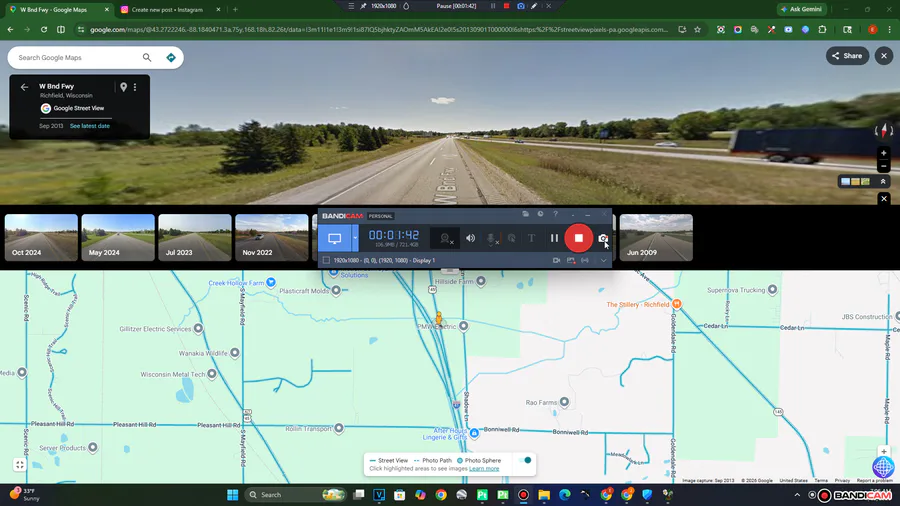Open Chrome extensions puzzle icon
The height and width of the screenshot is (506, 900).
coord(823,29)
